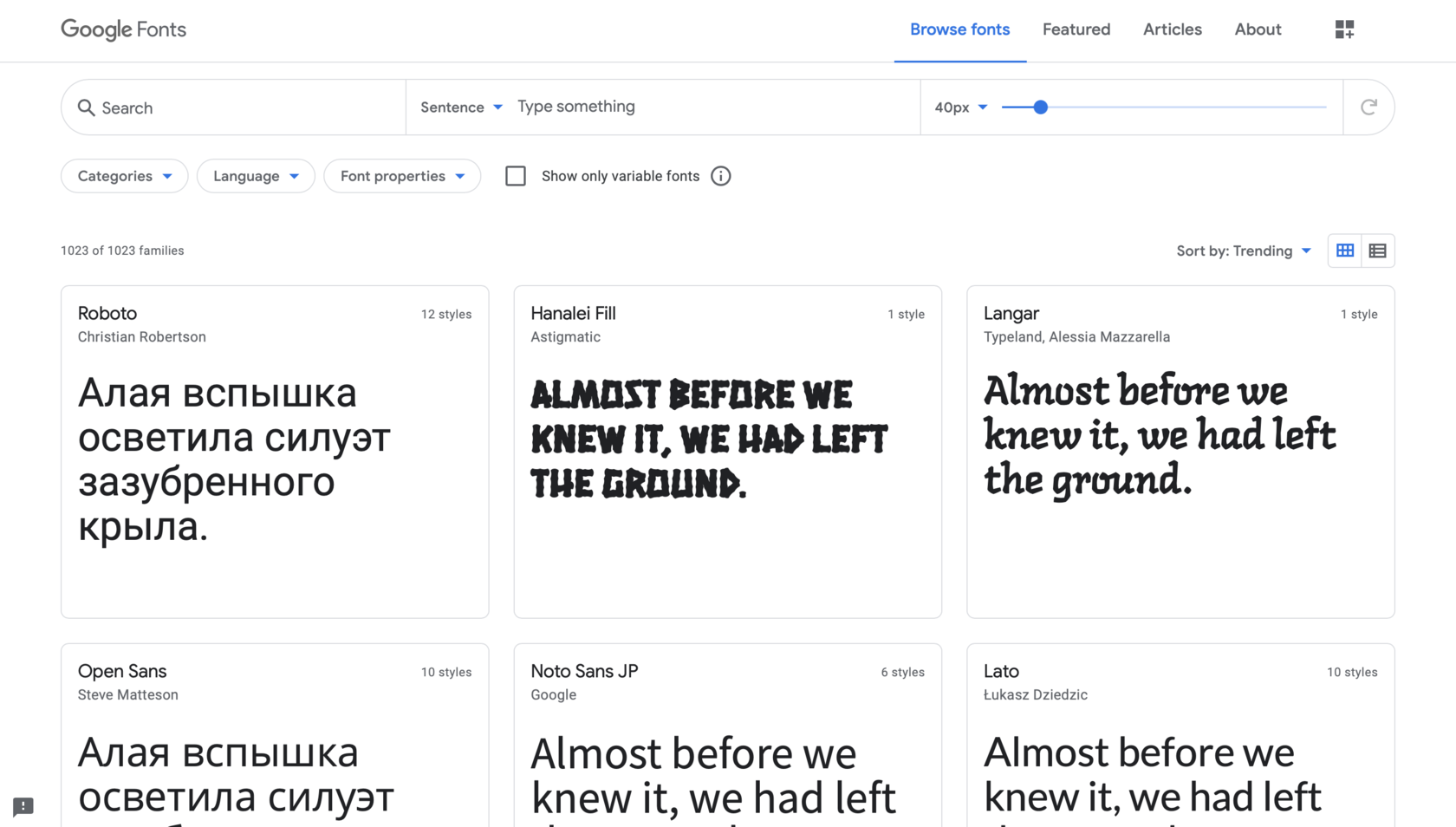Click the reset preview refresh icon

[1368, 107]
